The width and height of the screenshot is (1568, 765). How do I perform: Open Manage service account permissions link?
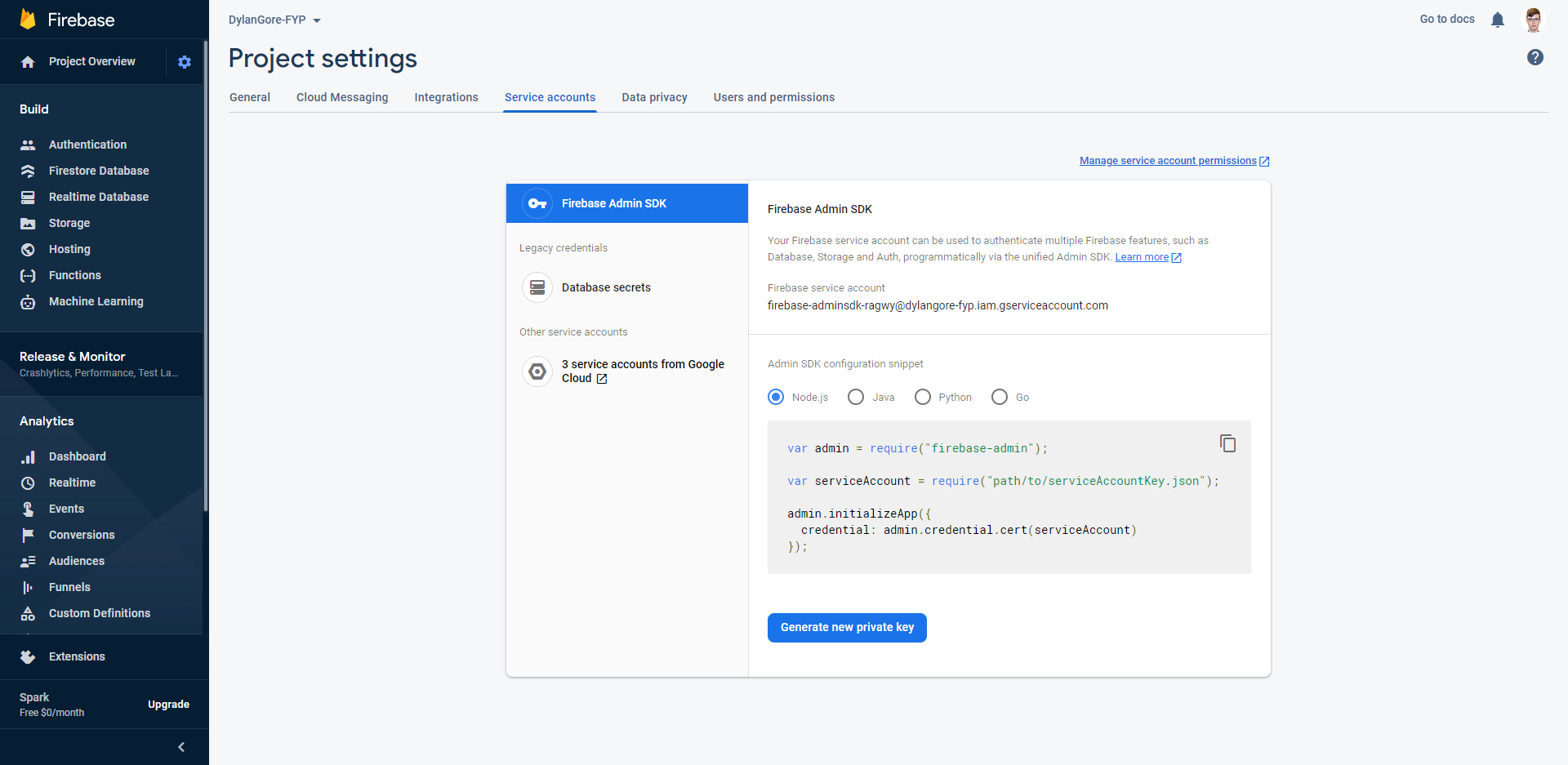1174,161
